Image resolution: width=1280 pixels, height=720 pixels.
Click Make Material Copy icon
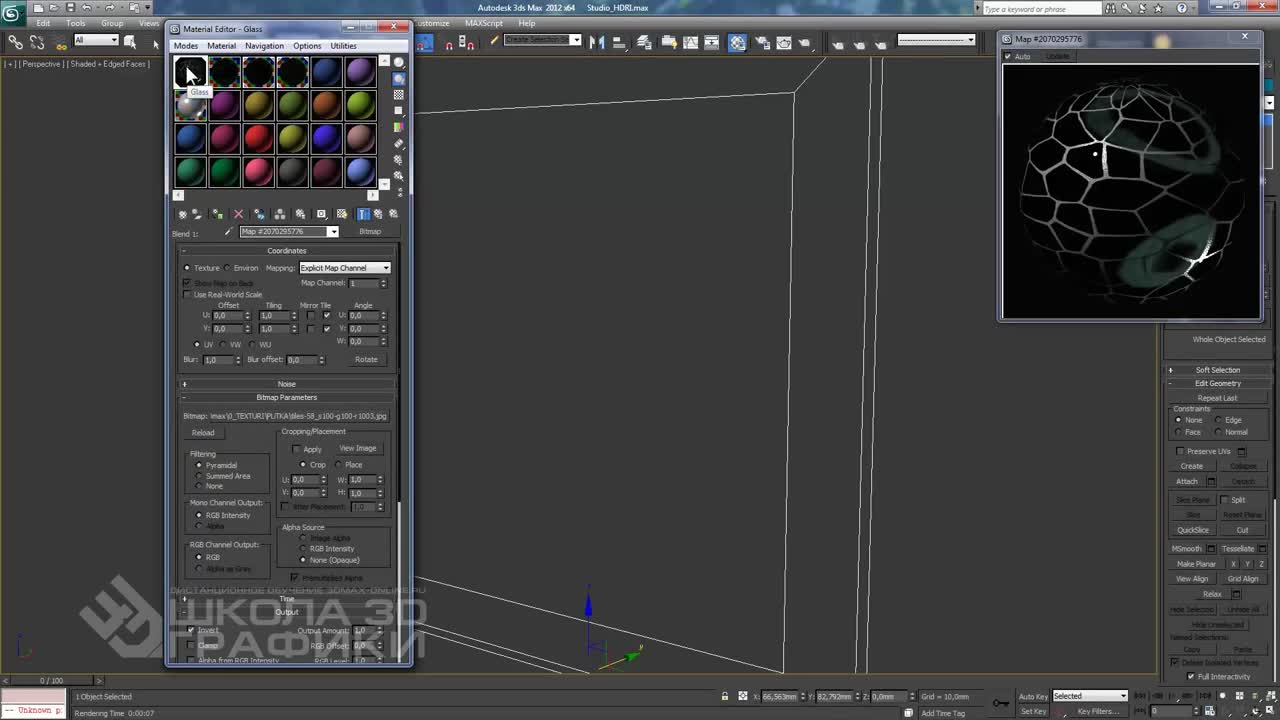[259, 214]
